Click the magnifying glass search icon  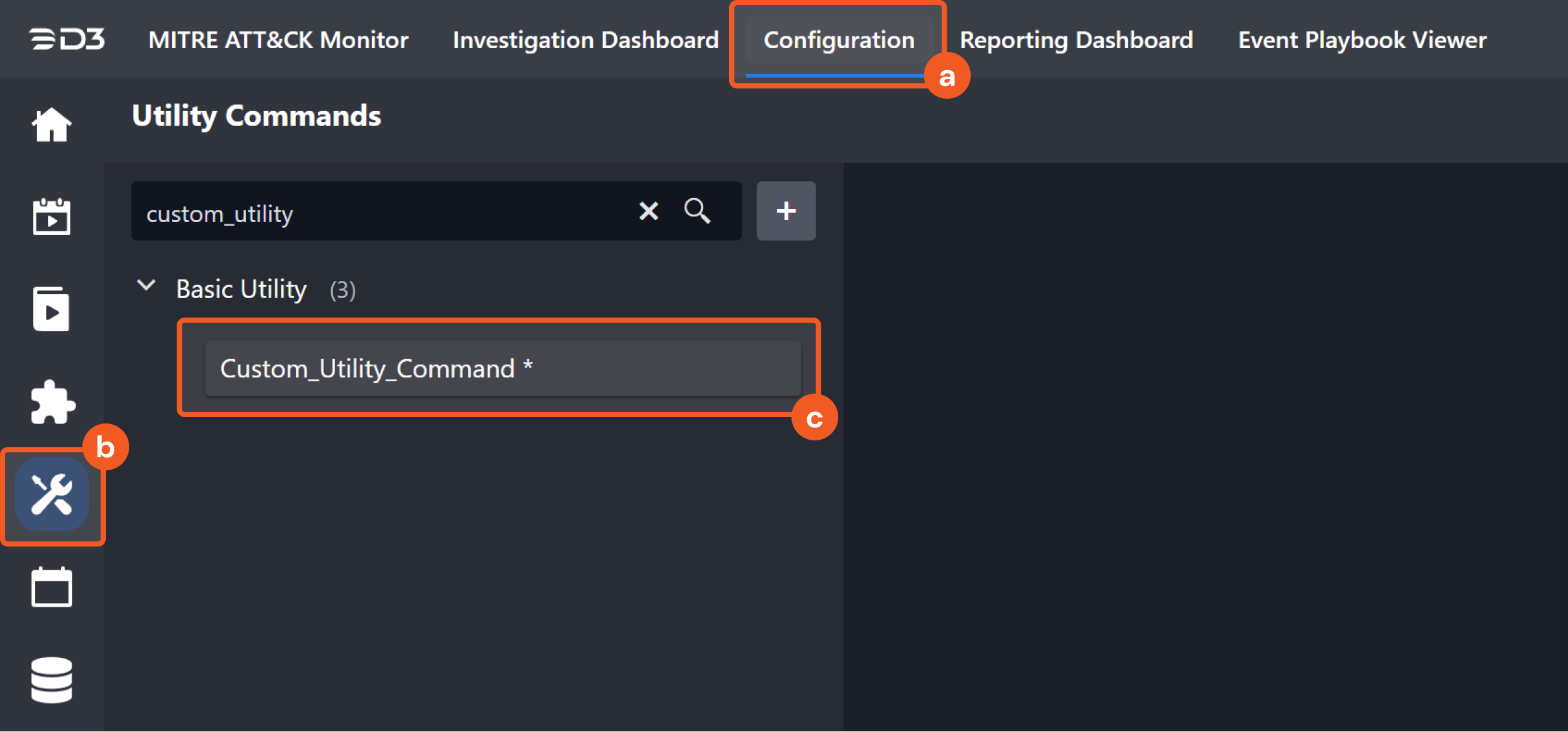click(697, 211)
